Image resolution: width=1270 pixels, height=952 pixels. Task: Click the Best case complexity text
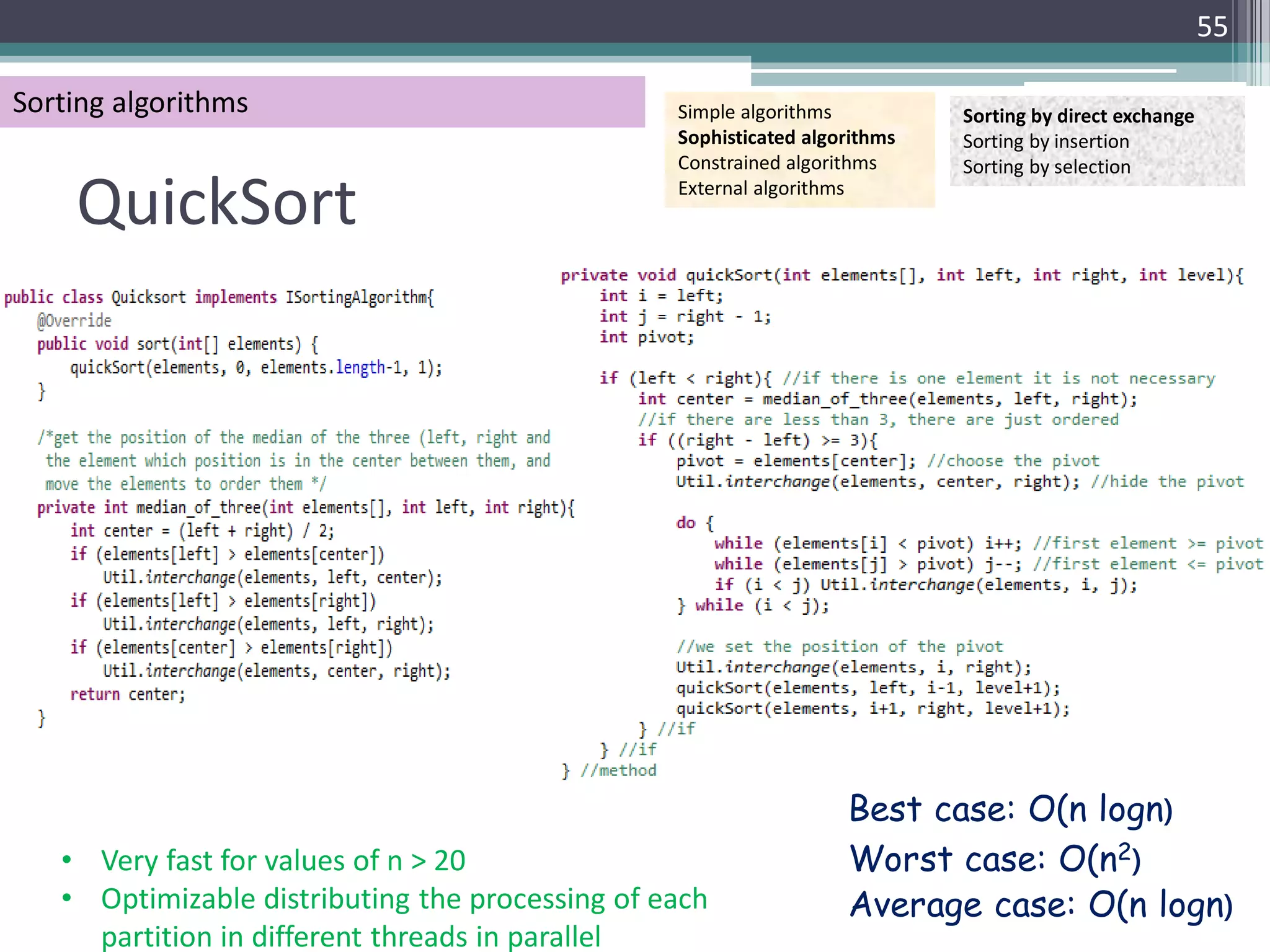click(x=1011, y=809)
